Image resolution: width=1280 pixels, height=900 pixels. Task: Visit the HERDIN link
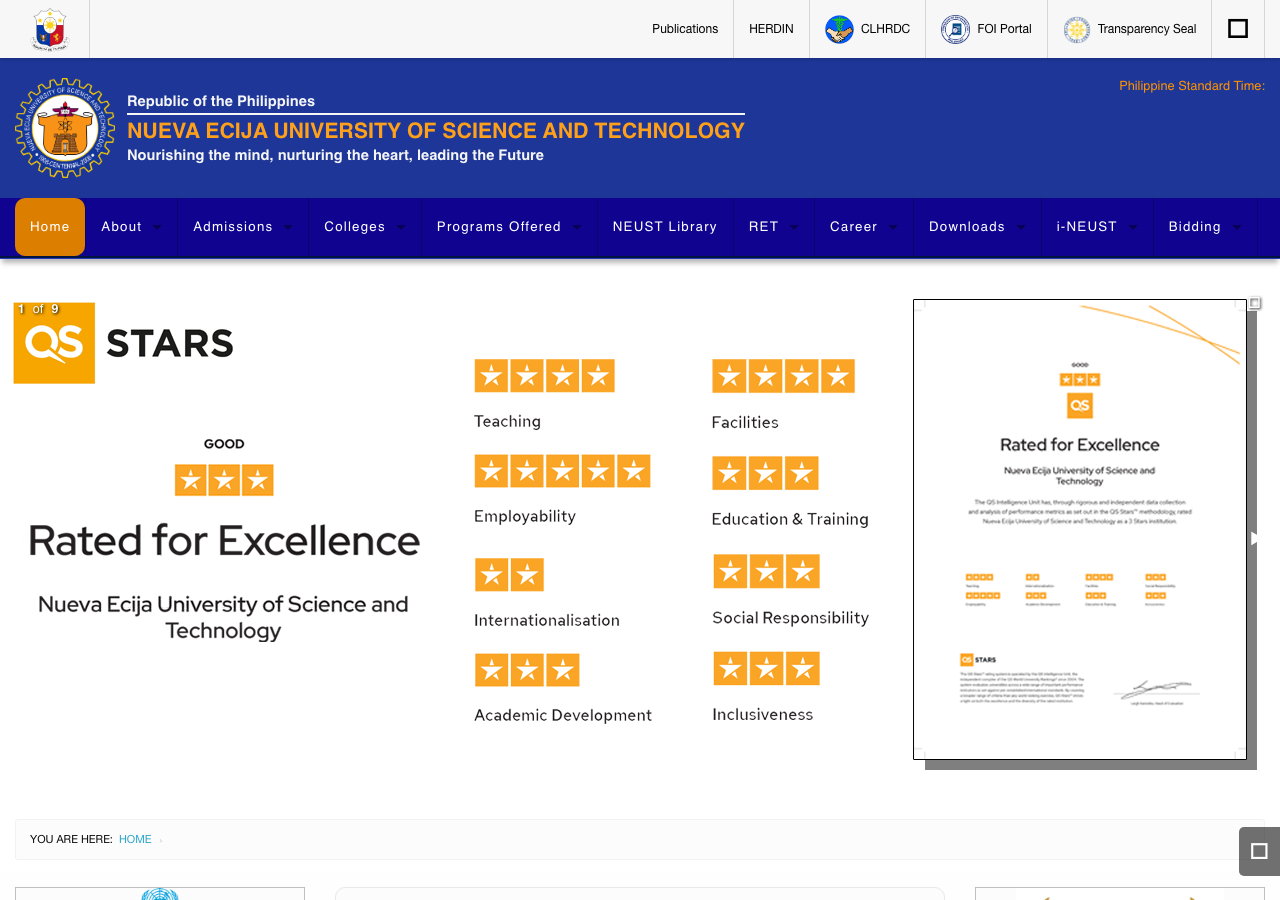771,29
